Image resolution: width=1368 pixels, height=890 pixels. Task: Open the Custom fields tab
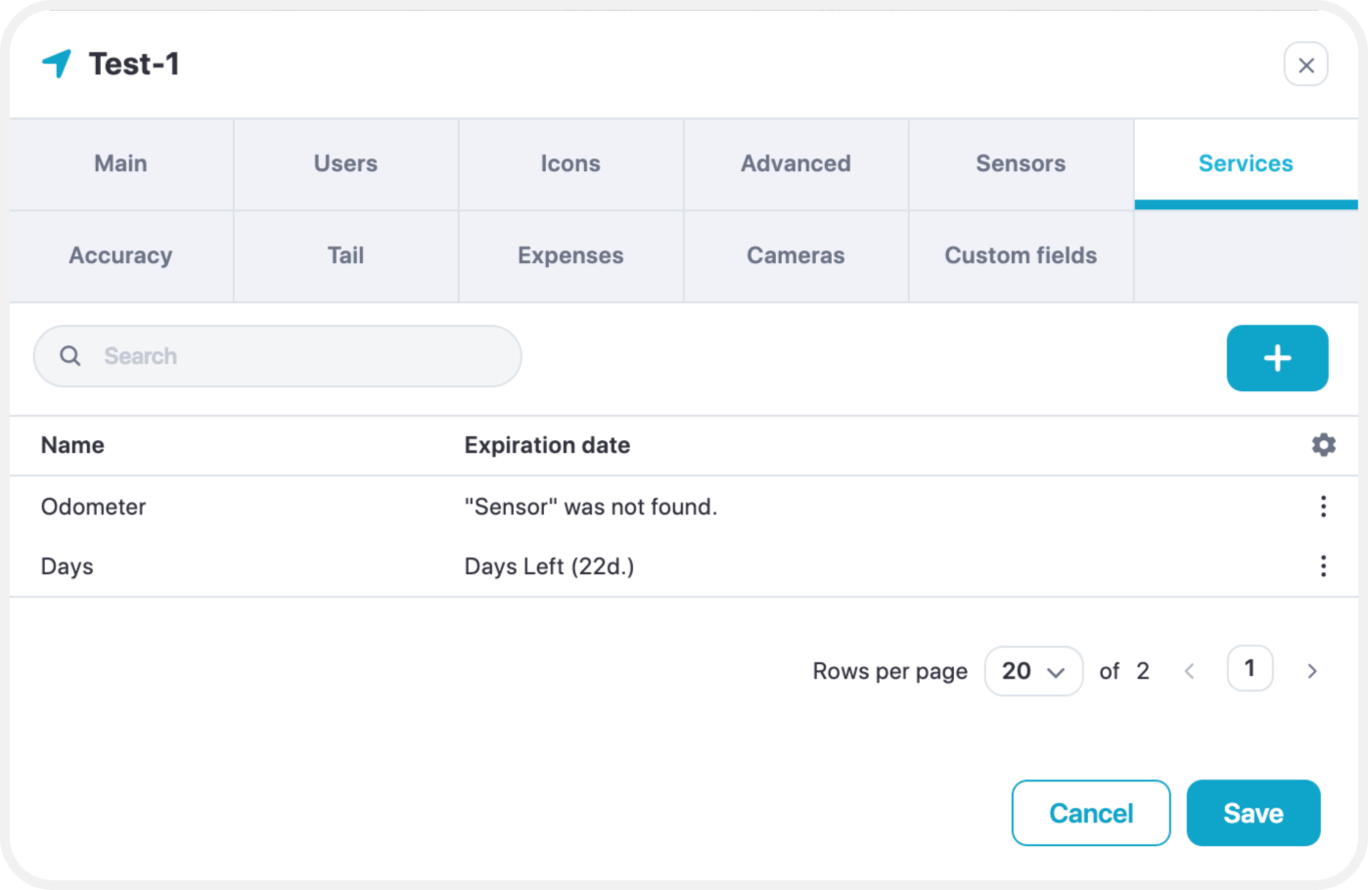point(1021,256)
